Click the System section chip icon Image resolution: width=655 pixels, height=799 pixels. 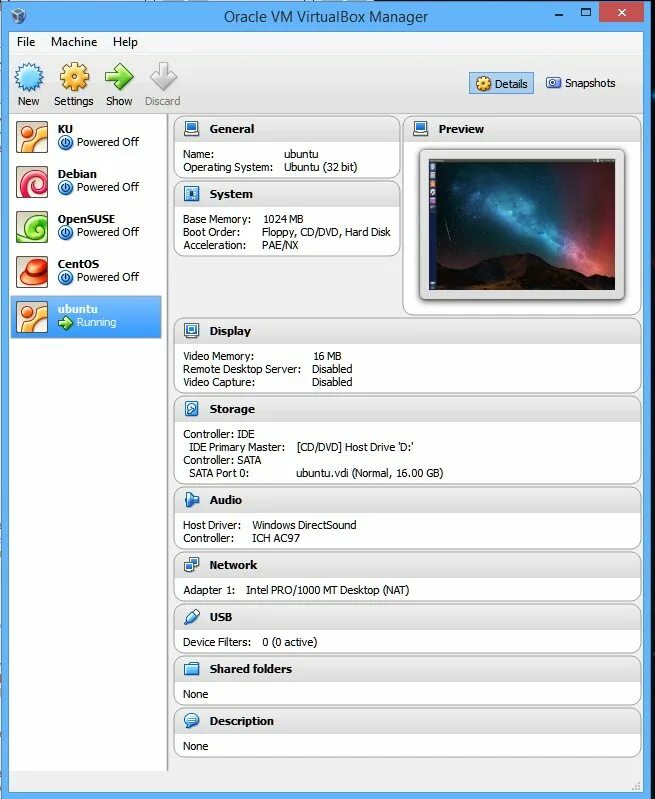click(x=192, y=194)
